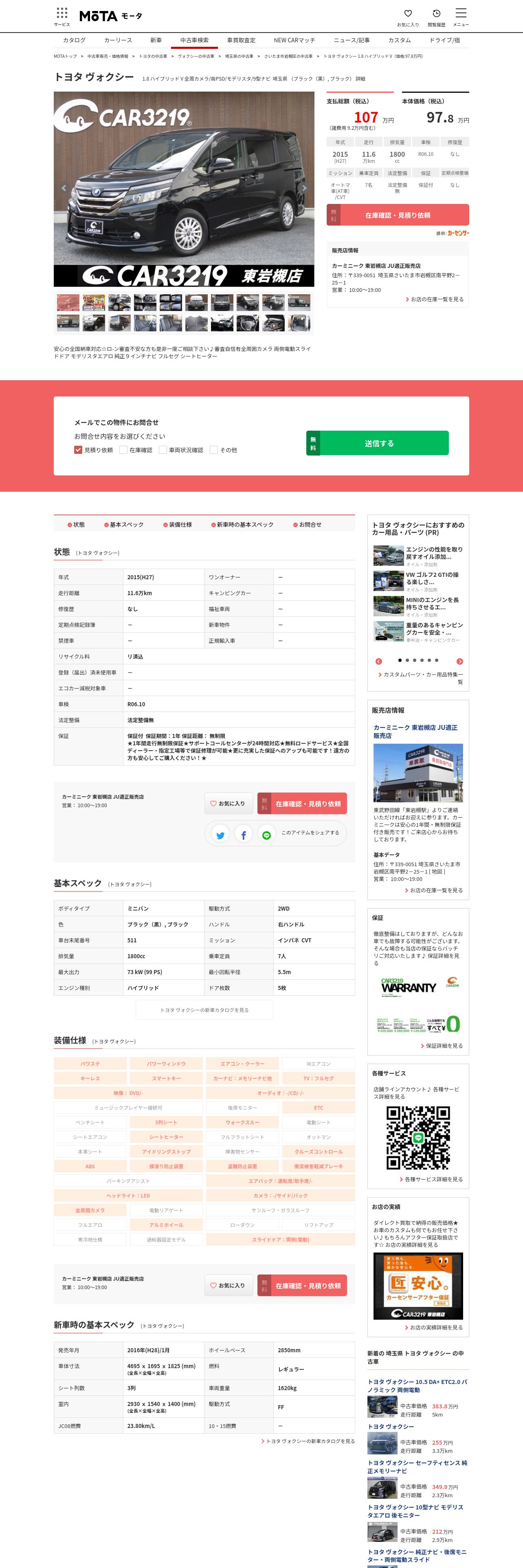Check the 在庫確認 checkbox

(x=123, y=450)
